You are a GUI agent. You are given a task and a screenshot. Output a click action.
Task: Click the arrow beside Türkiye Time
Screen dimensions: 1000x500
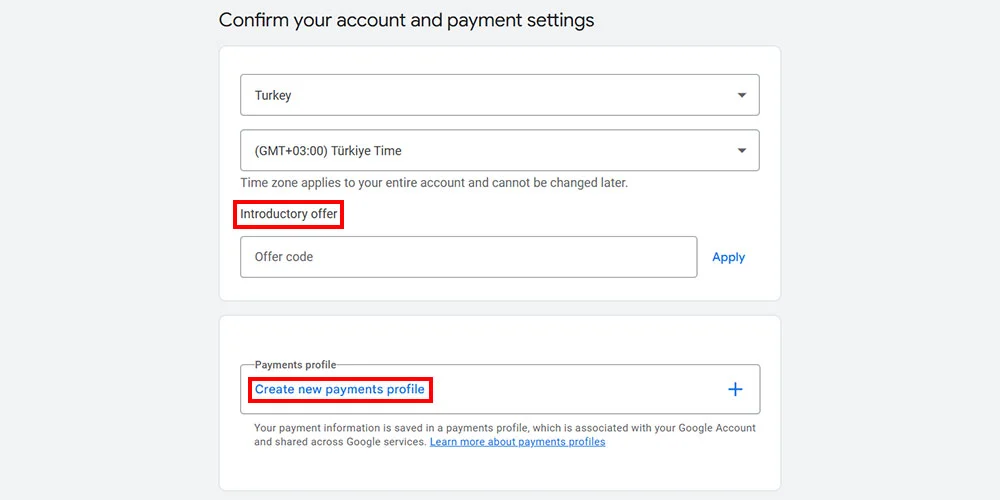(741, 151)
